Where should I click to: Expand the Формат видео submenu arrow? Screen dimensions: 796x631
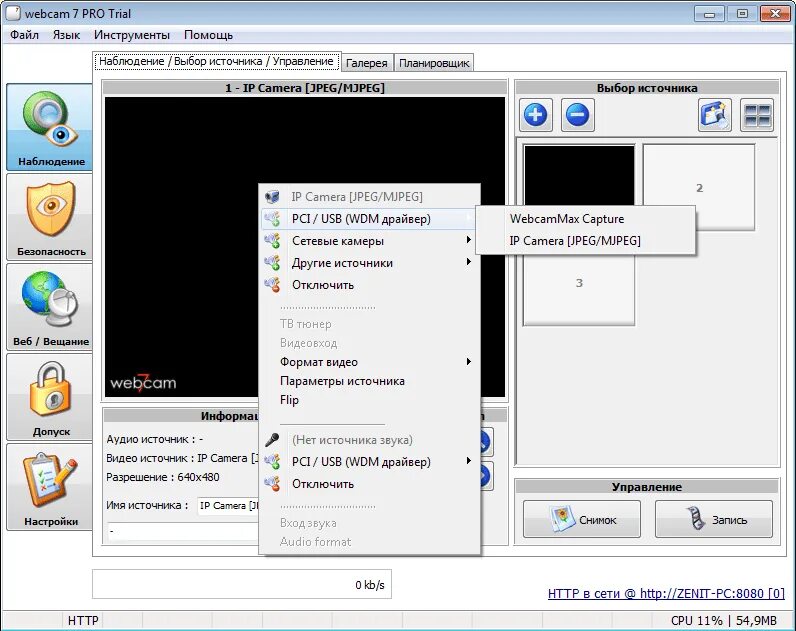(469, 361)
